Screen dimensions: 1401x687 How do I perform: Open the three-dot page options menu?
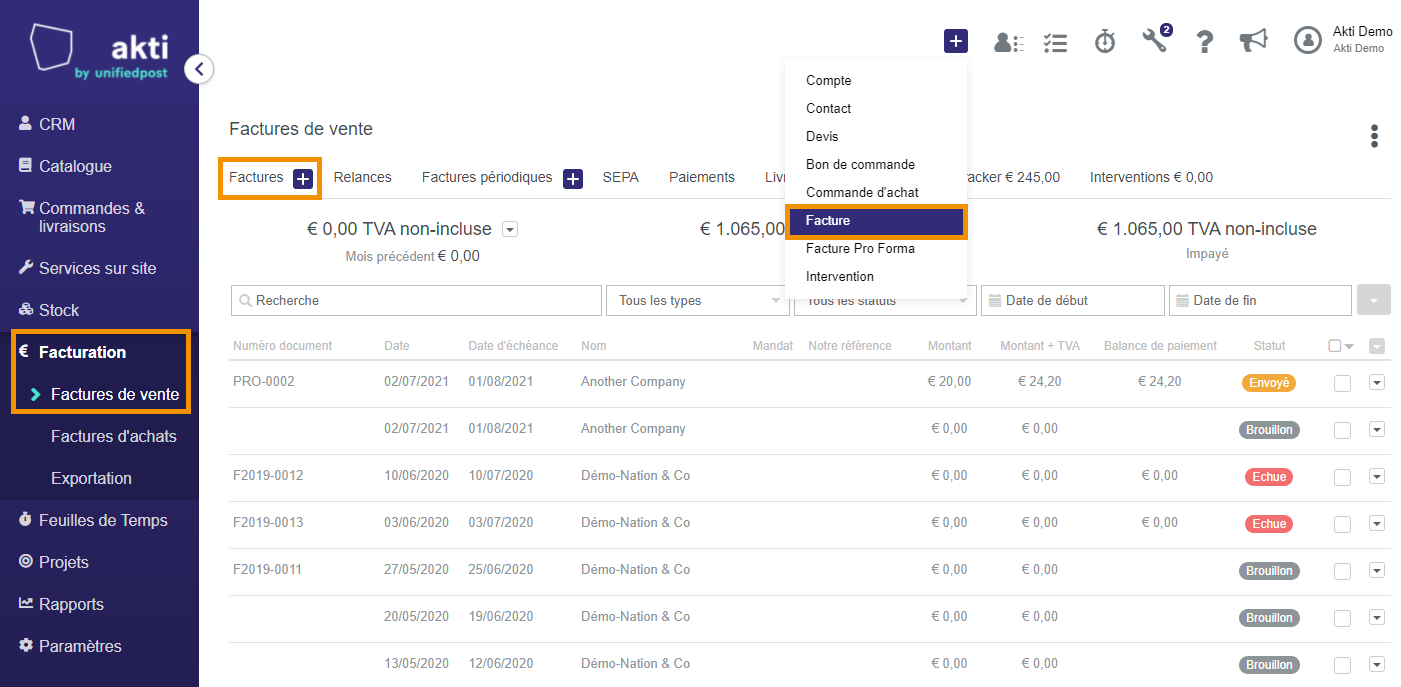click(x=1375, y=136)
